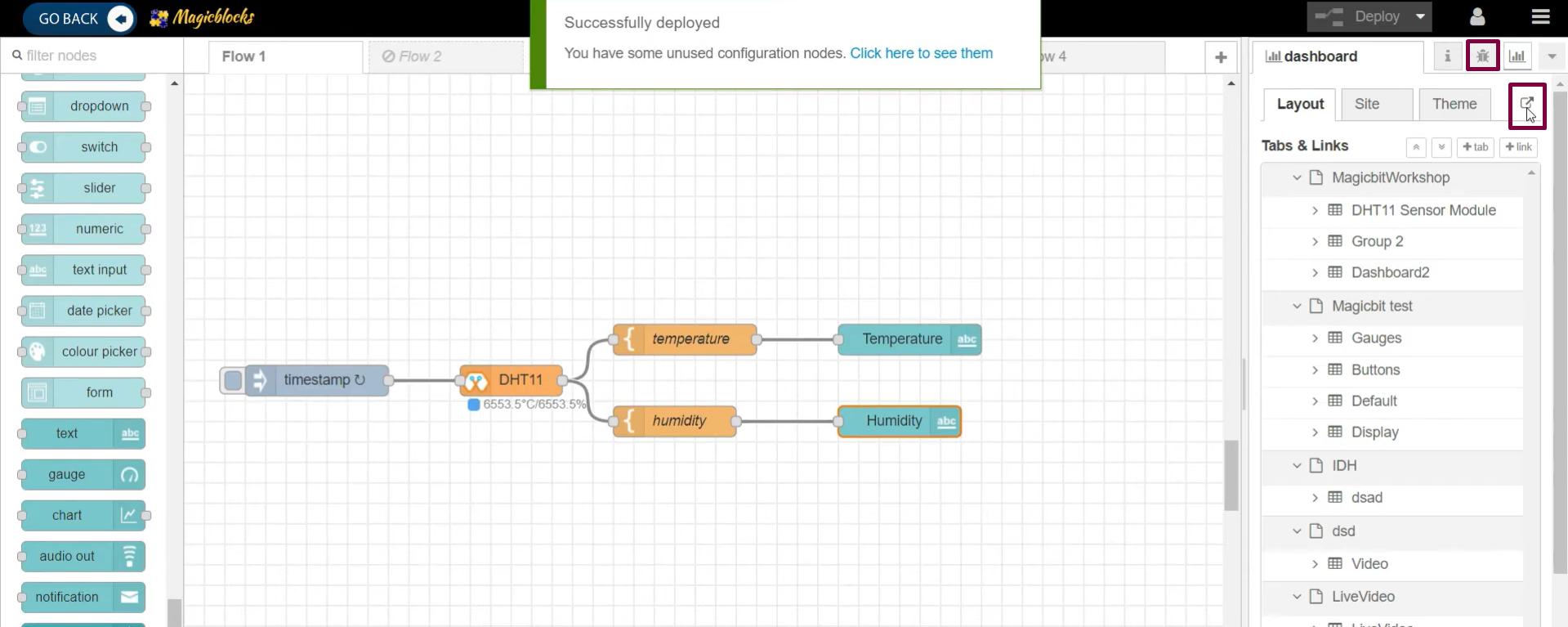This screenshot has width=1568, height=627.
Task: Switch to the Site tab
Action: 1367,105
